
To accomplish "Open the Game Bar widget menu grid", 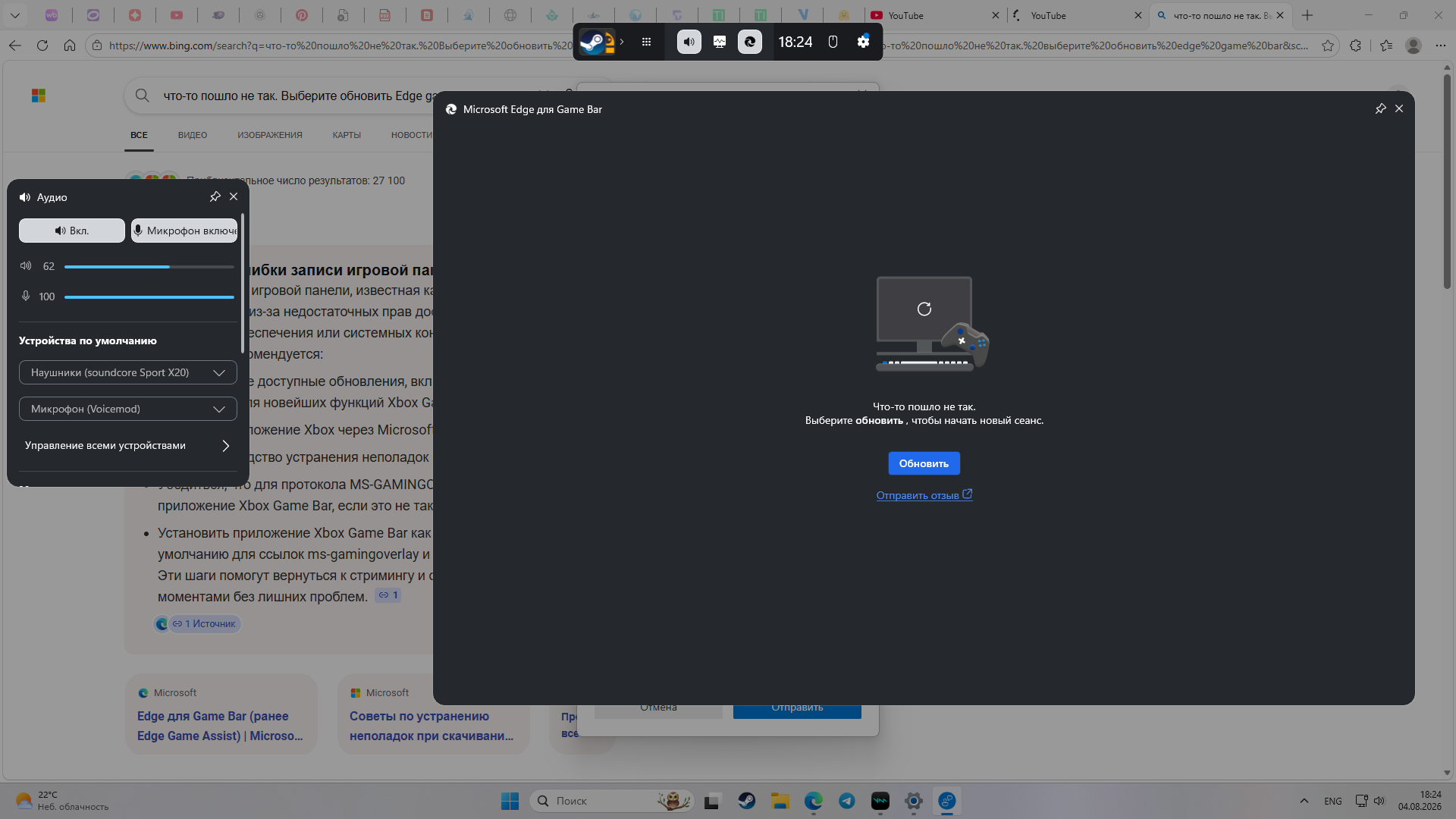I will (x=646, y=42).
